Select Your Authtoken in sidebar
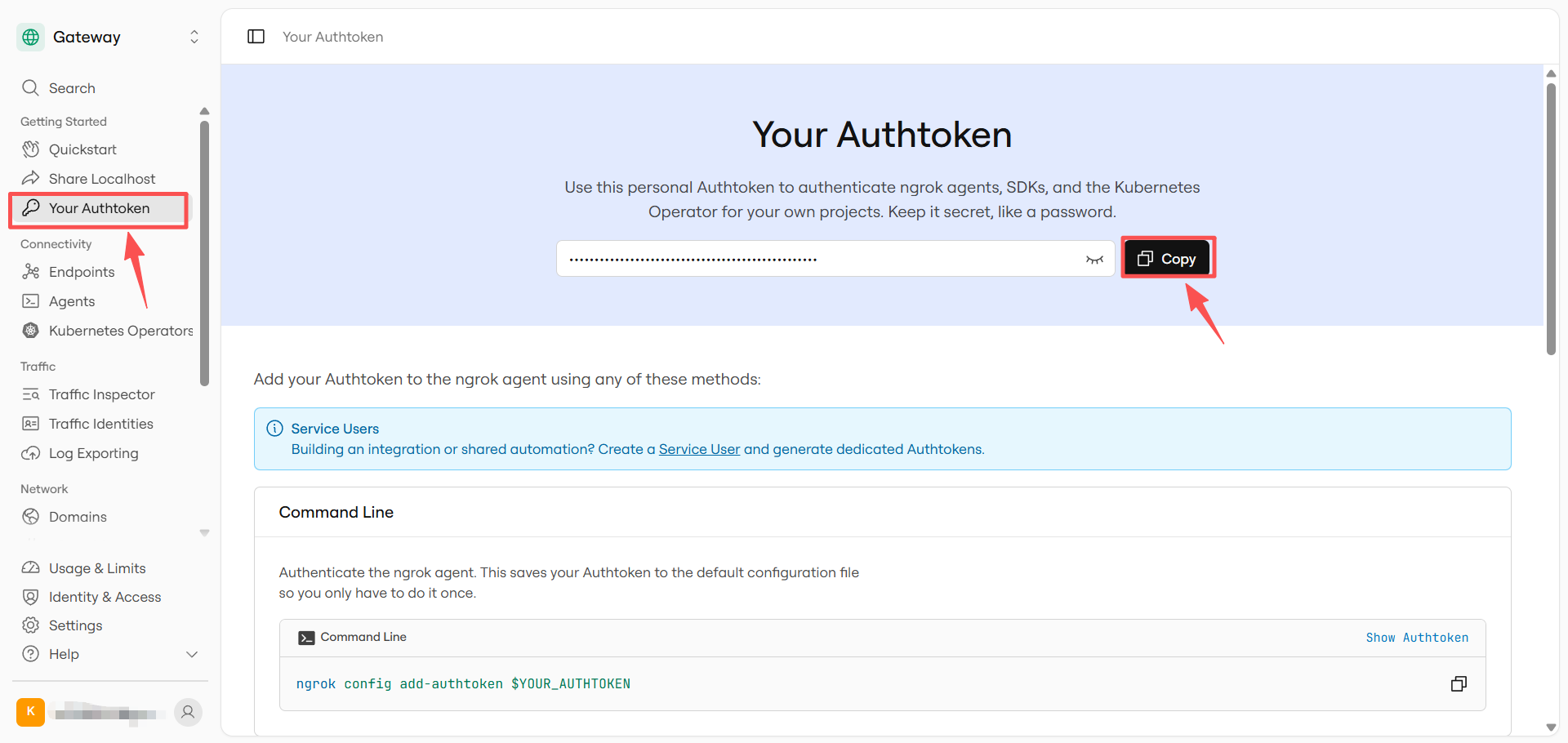Viewport: 1568px width, 743px height. click(99, 208)
